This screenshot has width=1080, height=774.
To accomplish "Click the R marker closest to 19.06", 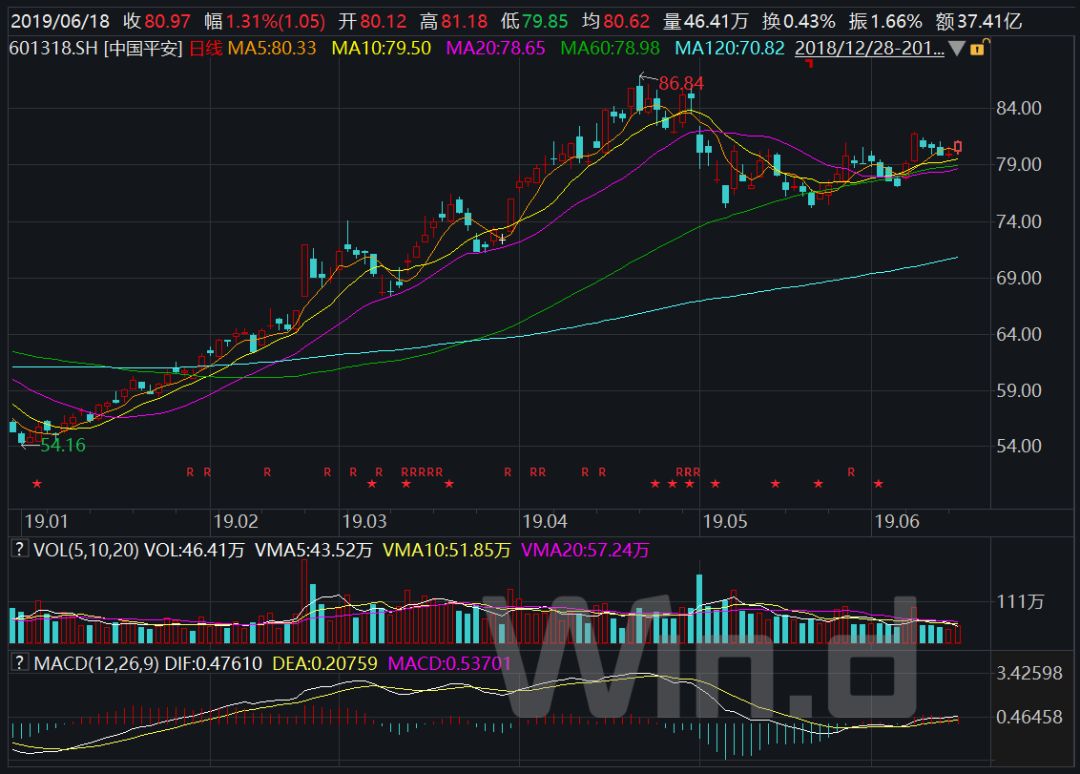I will pyautogui.click(x=851, y=472).
